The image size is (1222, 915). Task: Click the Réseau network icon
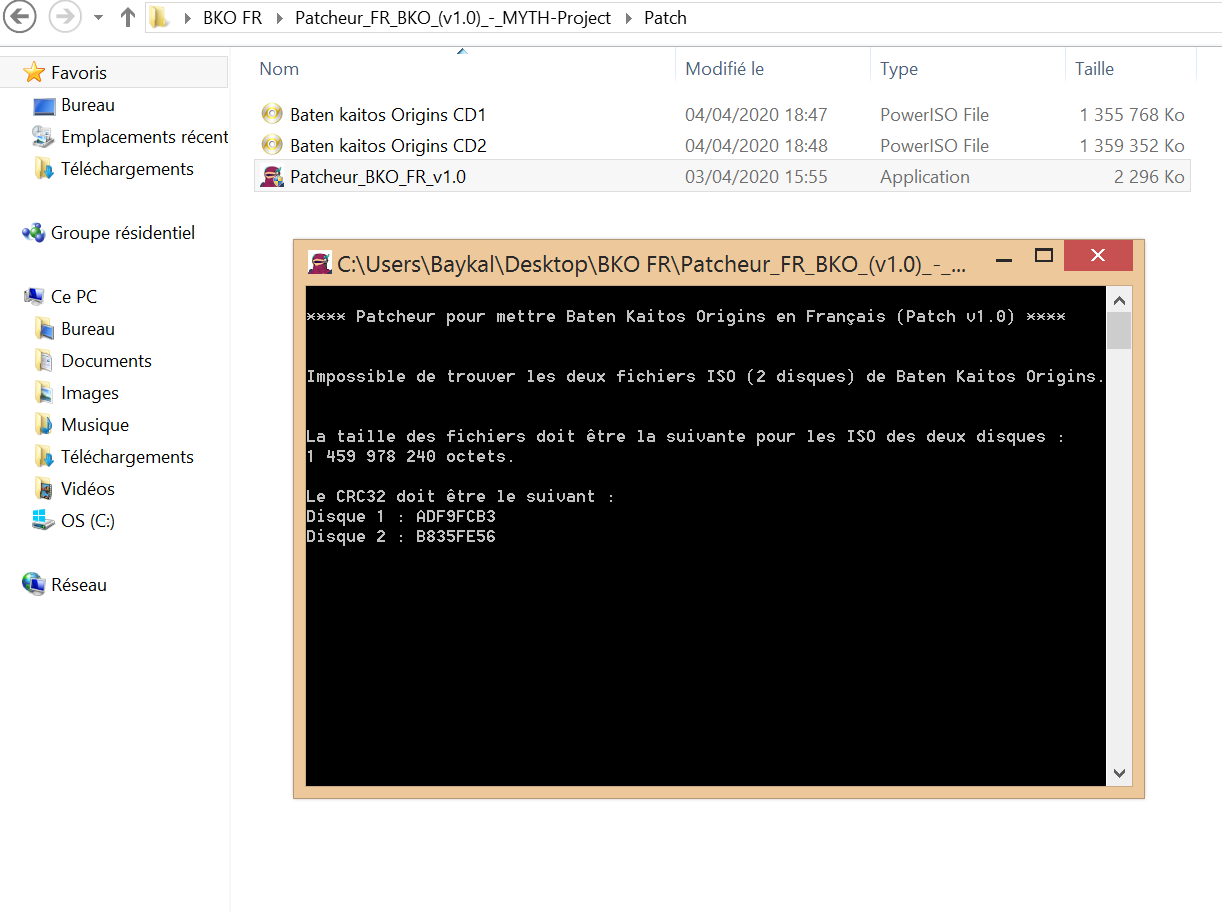[x=34, y=585]
